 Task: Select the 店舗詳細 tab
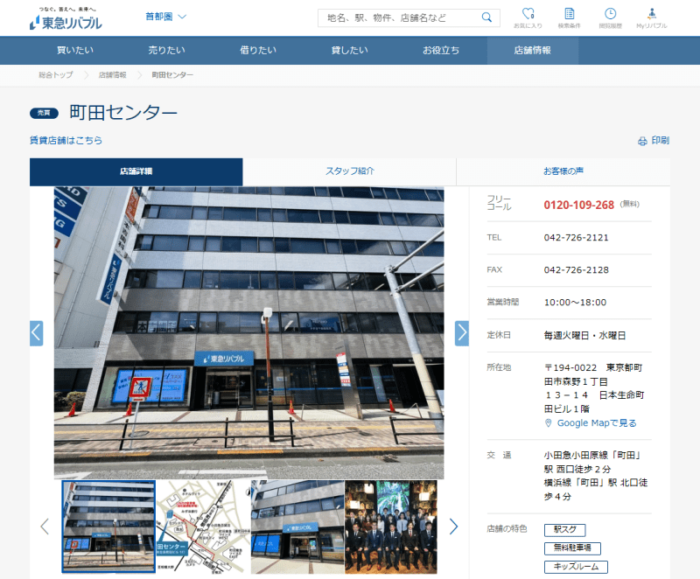tap(136, 171)
